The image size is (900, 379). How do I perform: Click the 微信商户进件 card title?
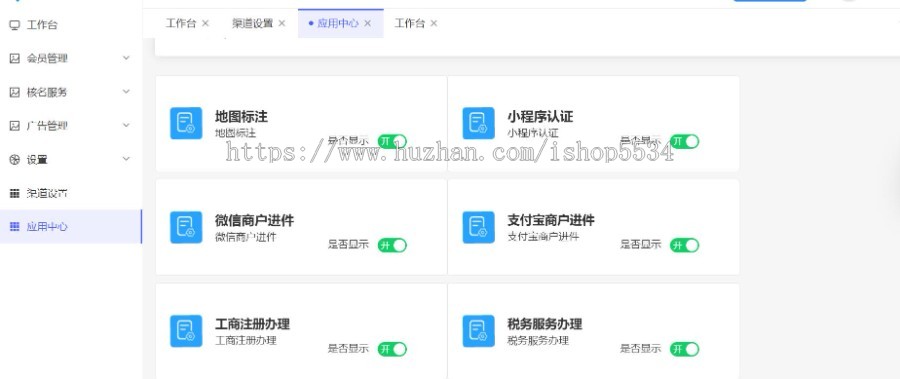coord(254,221)
